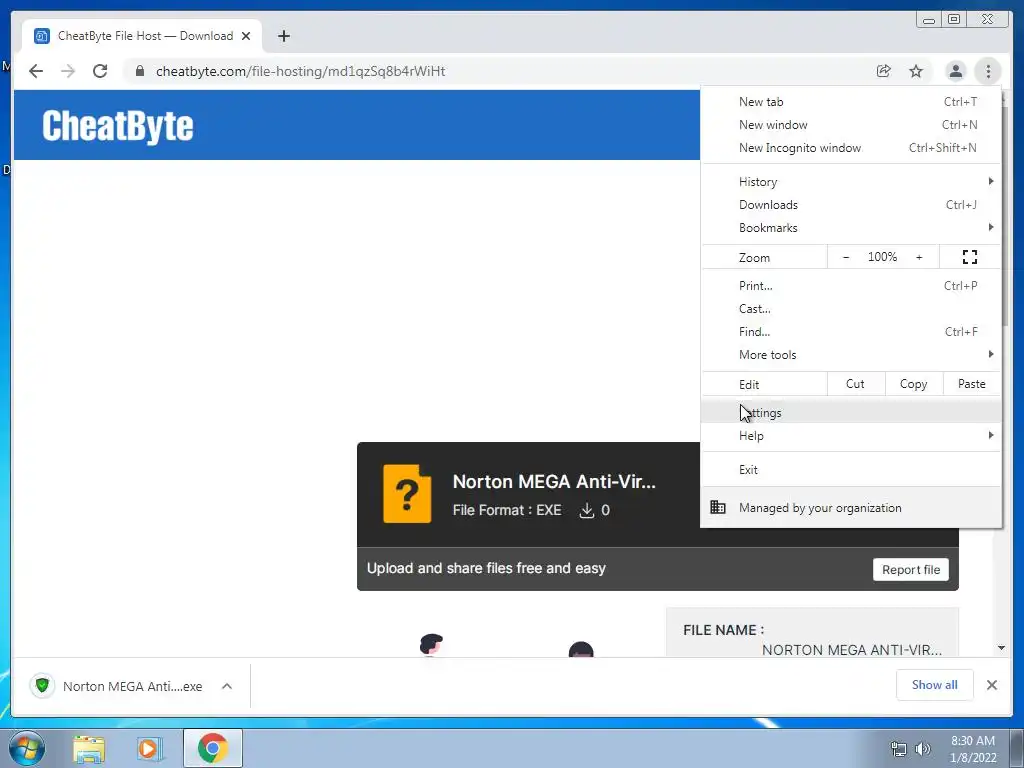The height and width of the screenshot is (768, 1024).
Task: Reload the CheatByte page
Action: pos(100,71)
